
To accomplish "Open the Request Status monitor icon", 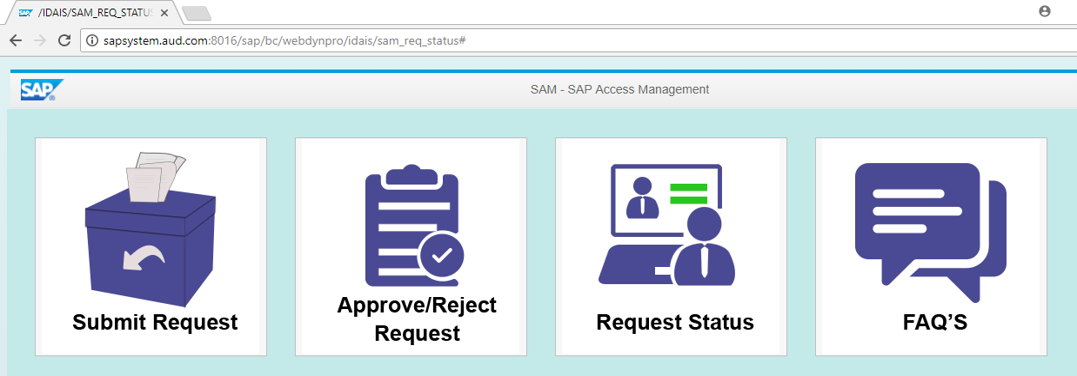I will (x=667, y=224).
